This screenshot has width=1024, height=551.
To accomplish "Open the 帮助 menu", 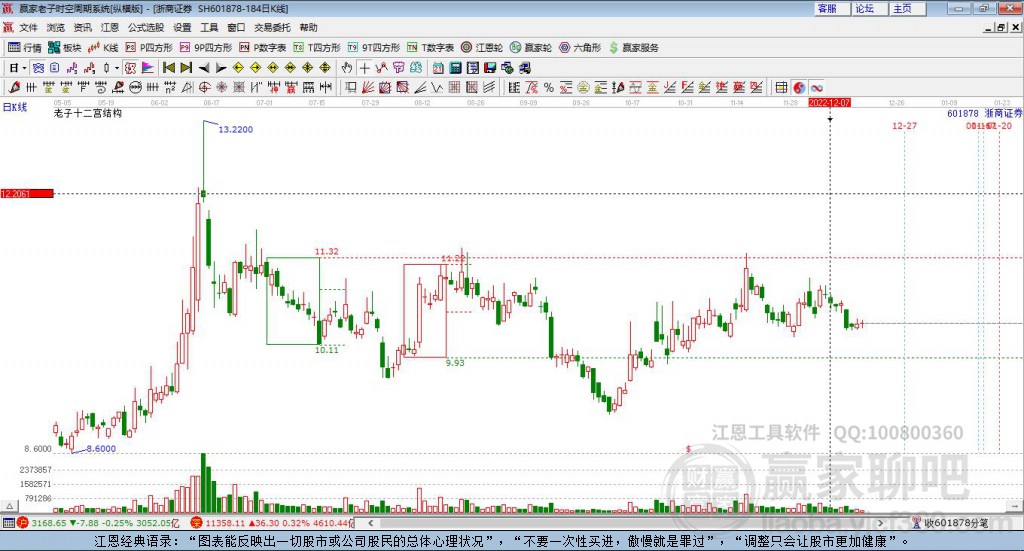I will pos(308,27).
